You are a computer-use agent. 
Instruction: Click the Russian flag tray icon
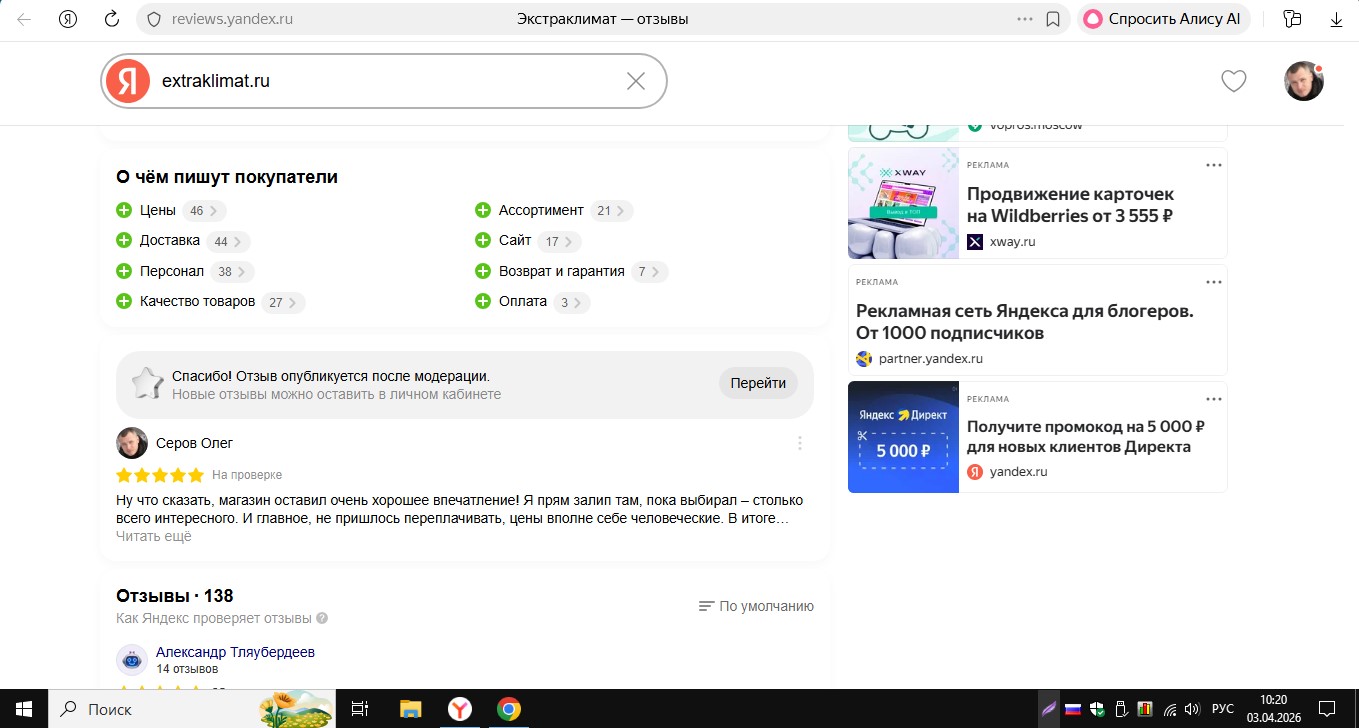(x=1073, y=709)
